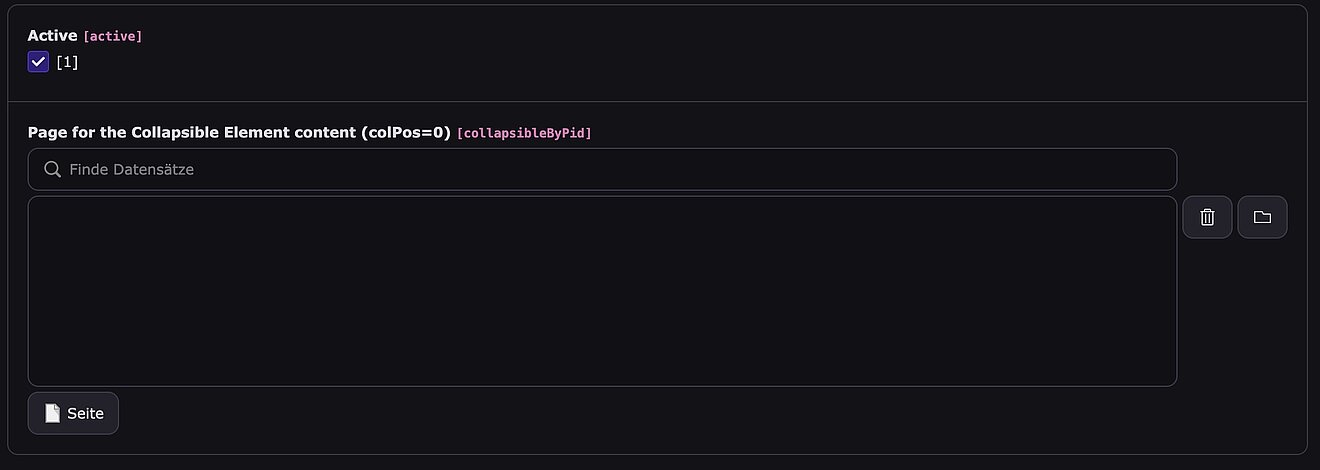Click the top-left corner of the records list box
The height and width of the screenshot is (470, 1320).
click(x=40, y=207)
